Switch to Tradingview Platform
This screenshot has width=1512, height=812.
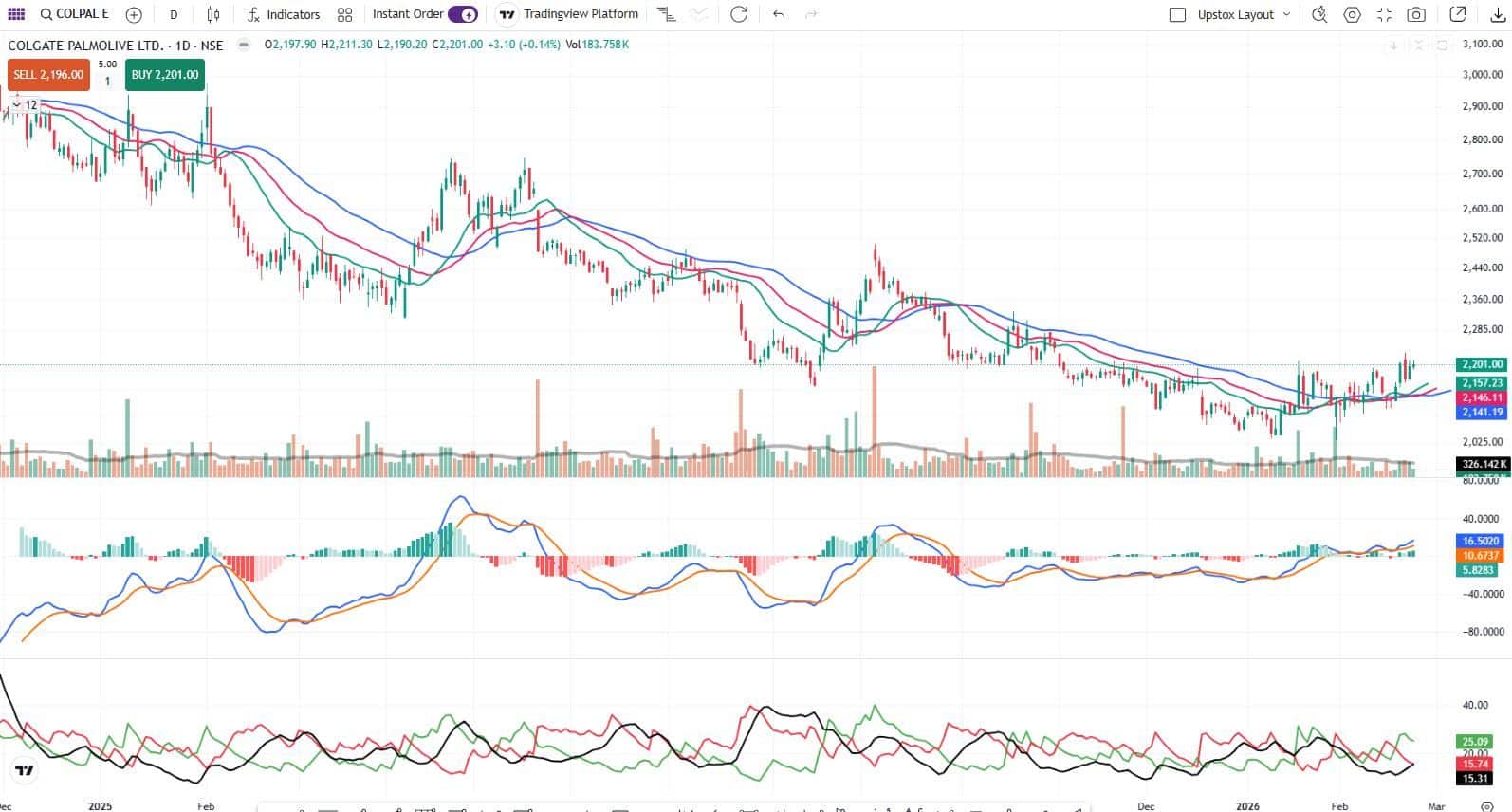[569, 14]
